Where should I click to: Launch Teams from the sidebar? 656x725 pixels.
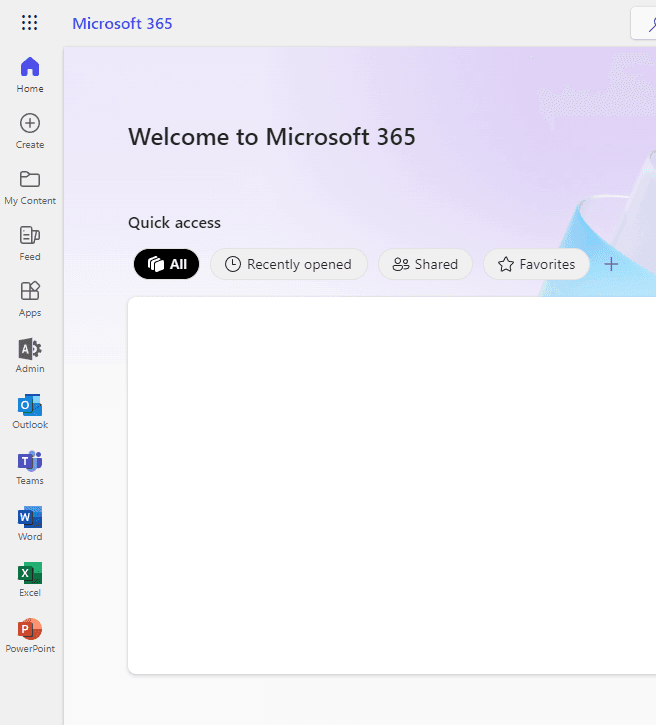point(30,467)
